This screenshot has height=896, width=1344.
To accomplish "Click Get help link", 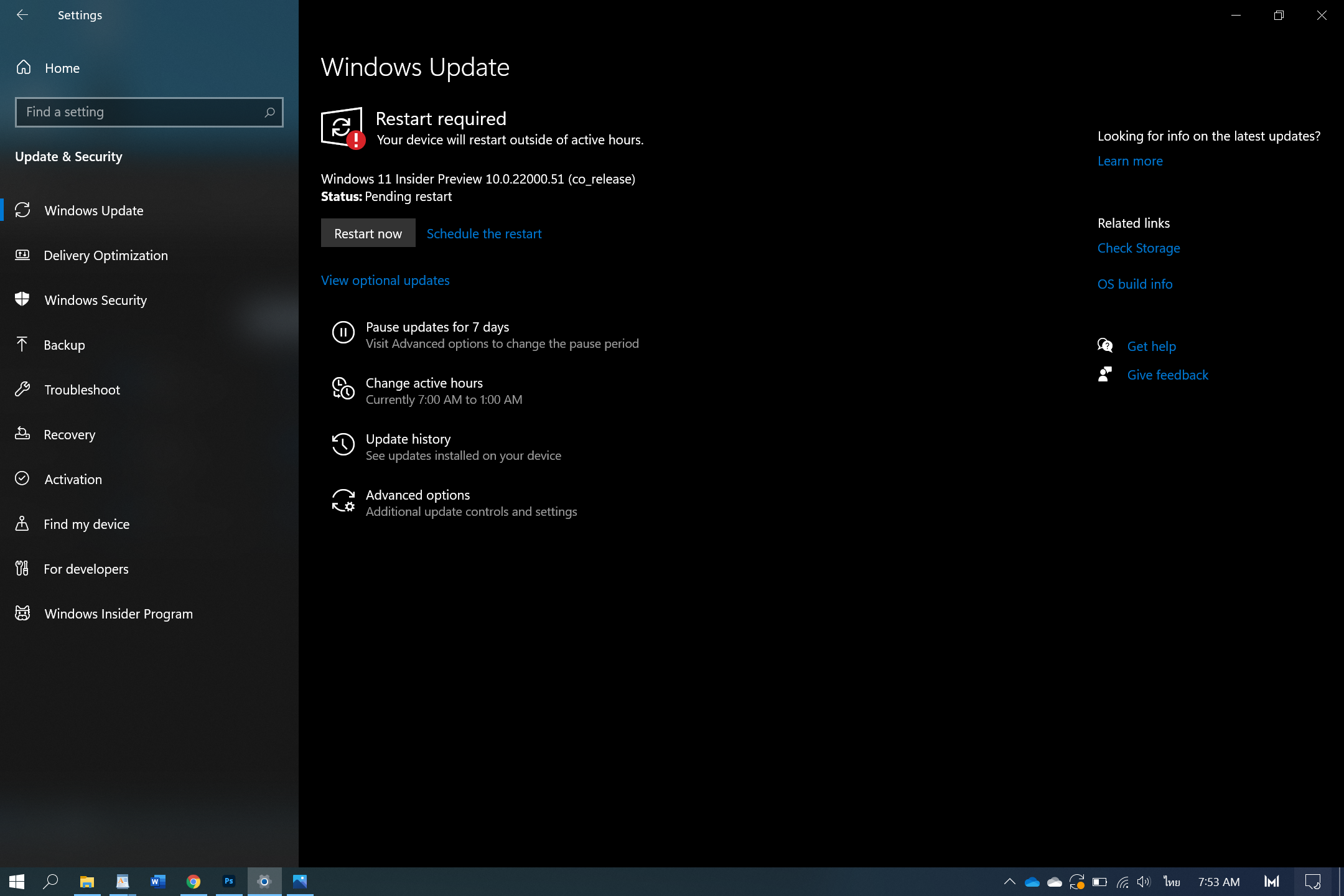I will point(1152,347).
